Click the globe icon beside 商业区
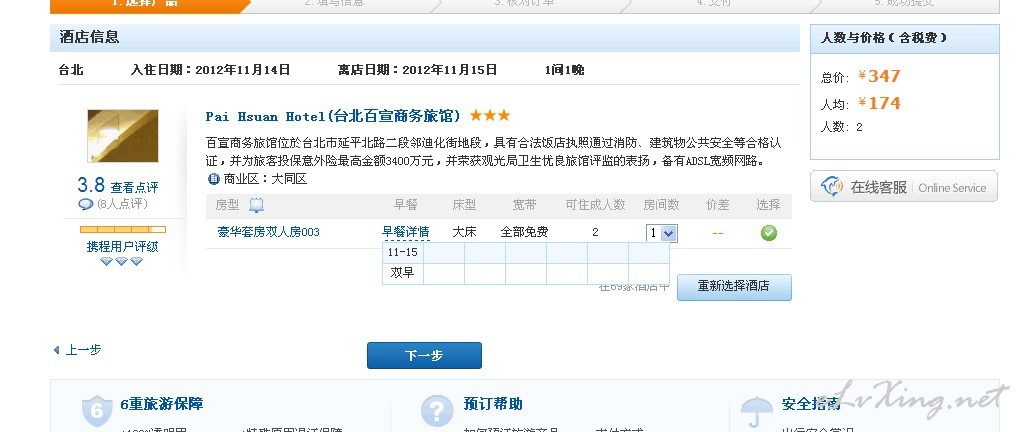 [x=213, y=179]
